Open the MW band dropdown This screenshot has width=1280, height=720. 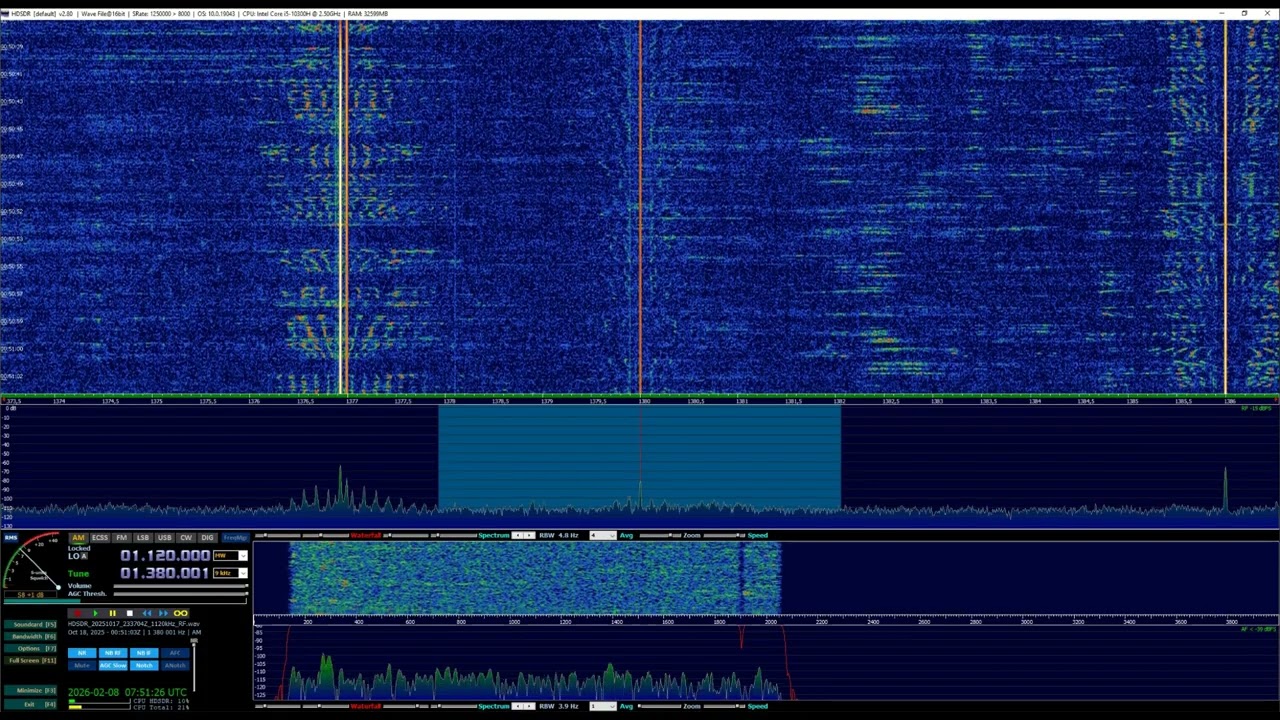coord(230,556)
